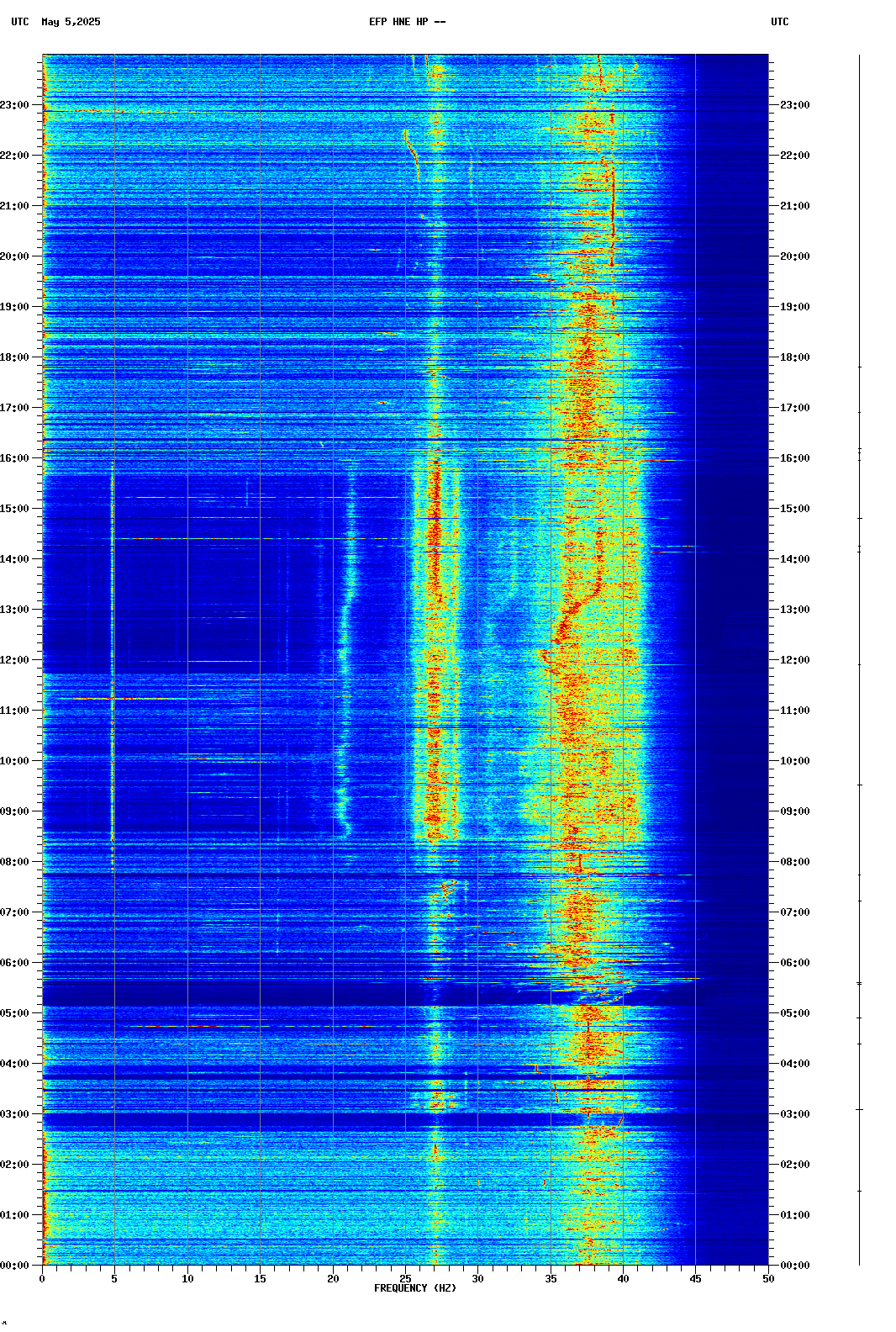Click the '10:00' label on right time axis
Image resolution: width=896 pixels, height=1332 pixels.
(795, 761)
